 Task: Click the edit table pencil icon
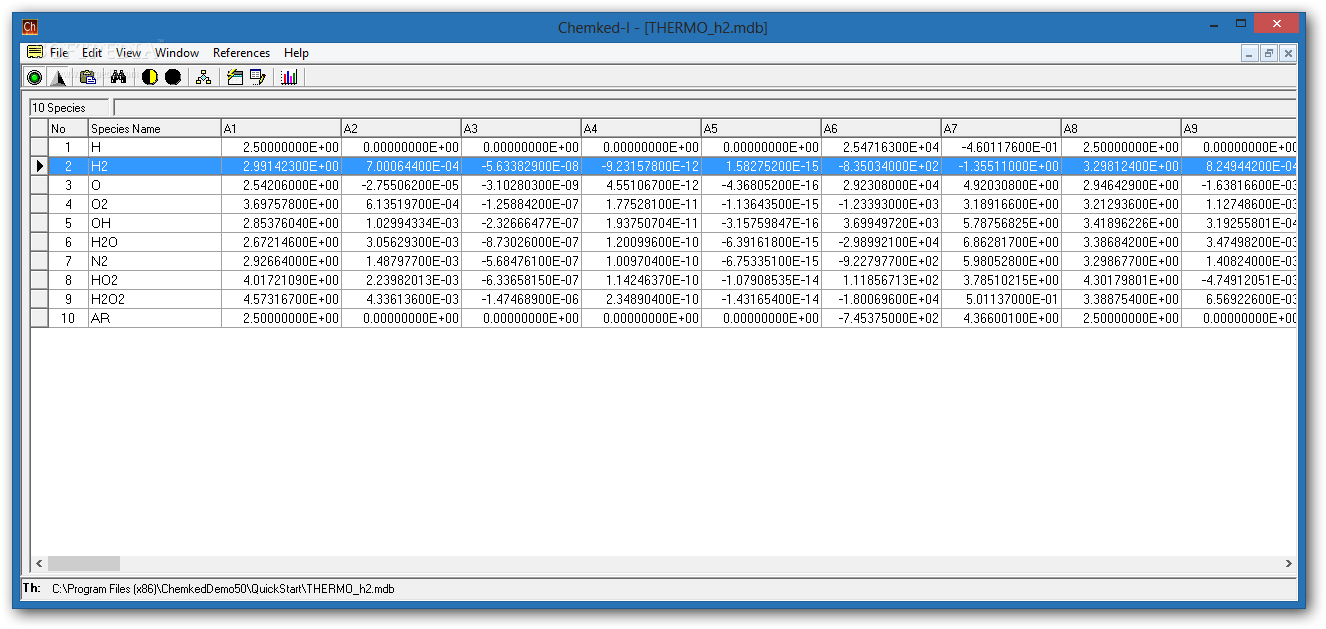(258, 77)
